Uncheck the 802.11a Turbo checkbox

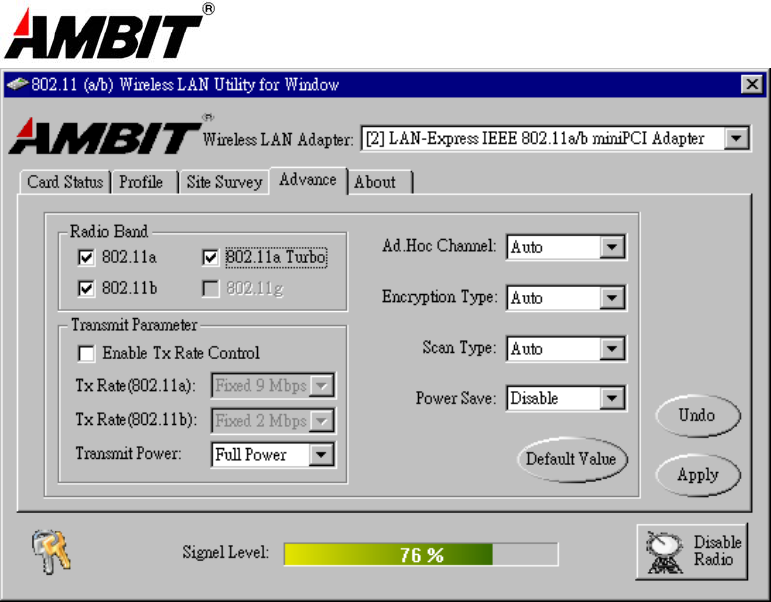(210, 257)
